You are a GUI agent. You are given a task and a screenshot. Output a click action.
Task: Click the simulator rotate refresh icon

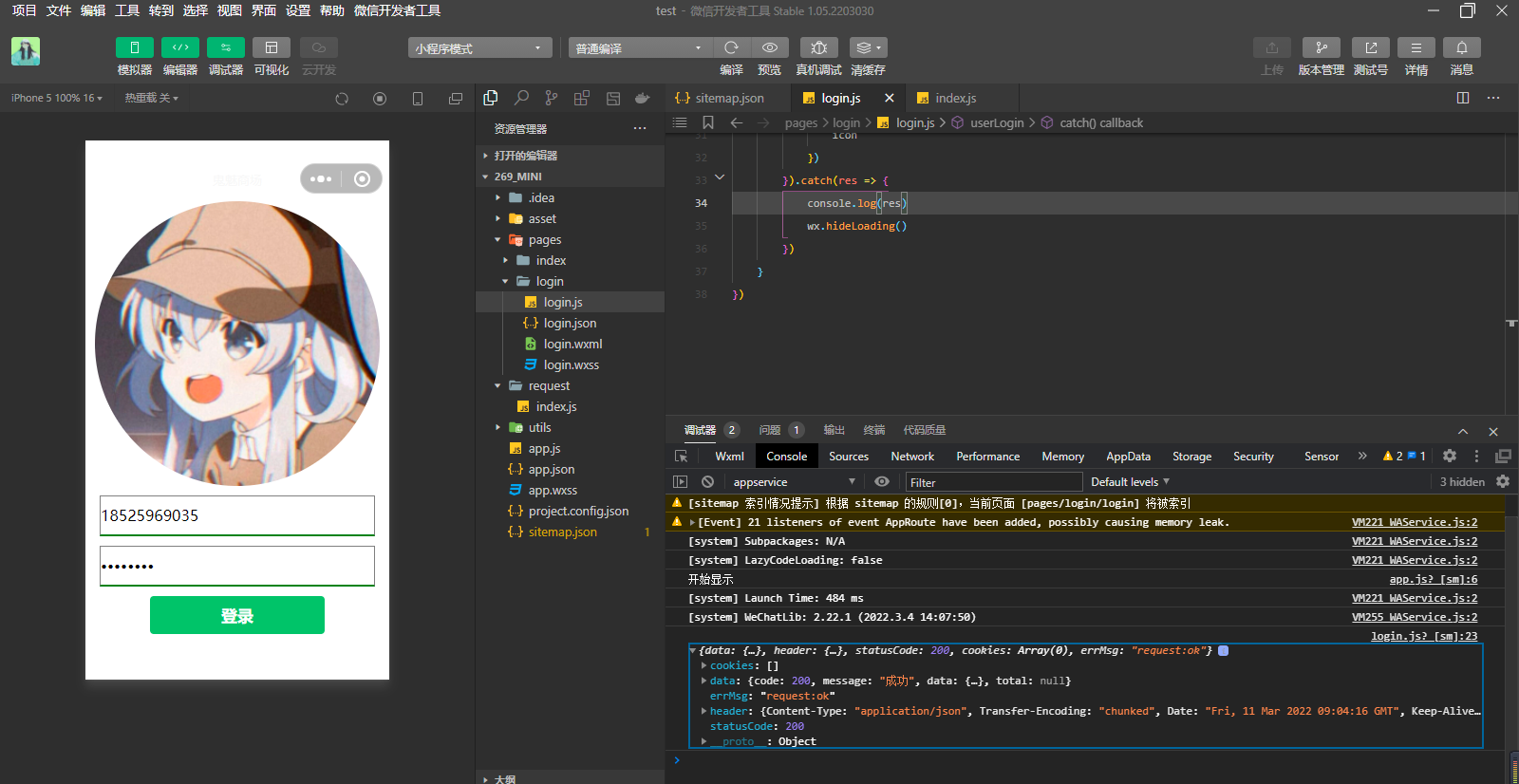click(x=342, y=99)
